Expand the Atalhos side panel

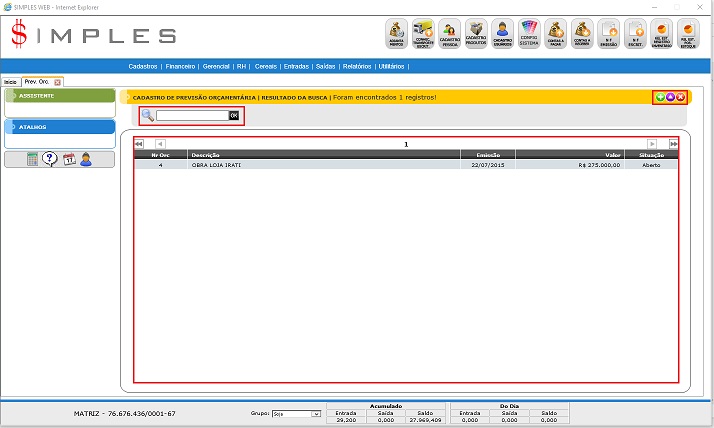(x=60, y=127)
